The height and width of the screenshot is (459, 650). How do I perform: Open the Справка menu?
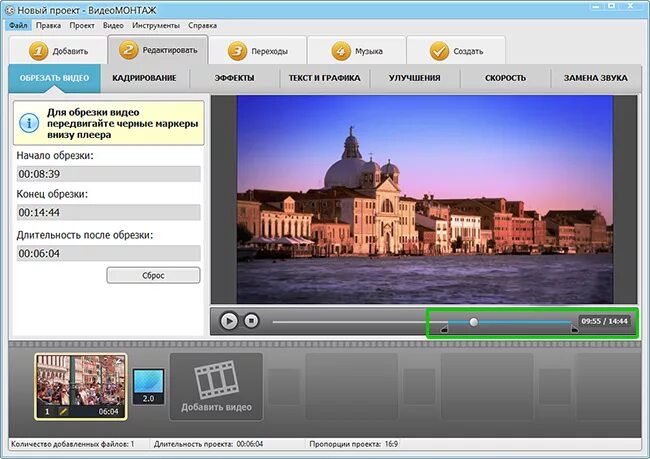tap(202, 25)
